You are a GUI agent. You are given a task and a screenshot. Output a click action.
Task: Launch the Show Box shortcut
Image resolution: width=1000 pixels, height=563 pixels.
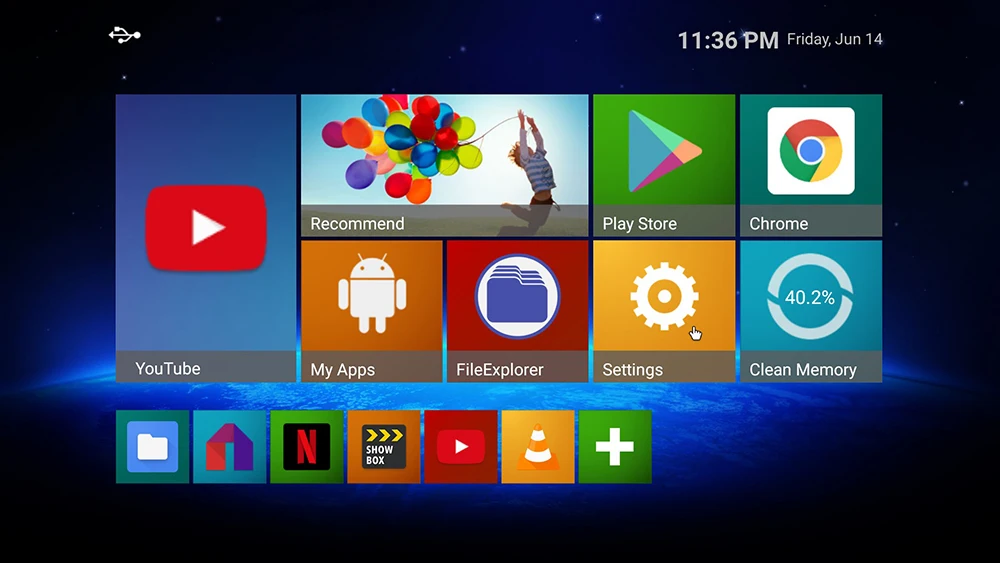pos(384,447)
